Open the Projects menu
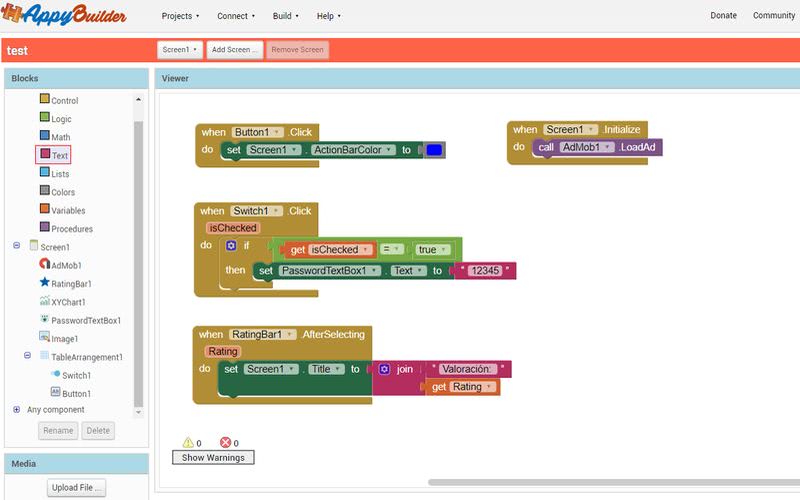Image resolution: width=800 pixels, height=500 pixels. [x=180, y=16]
